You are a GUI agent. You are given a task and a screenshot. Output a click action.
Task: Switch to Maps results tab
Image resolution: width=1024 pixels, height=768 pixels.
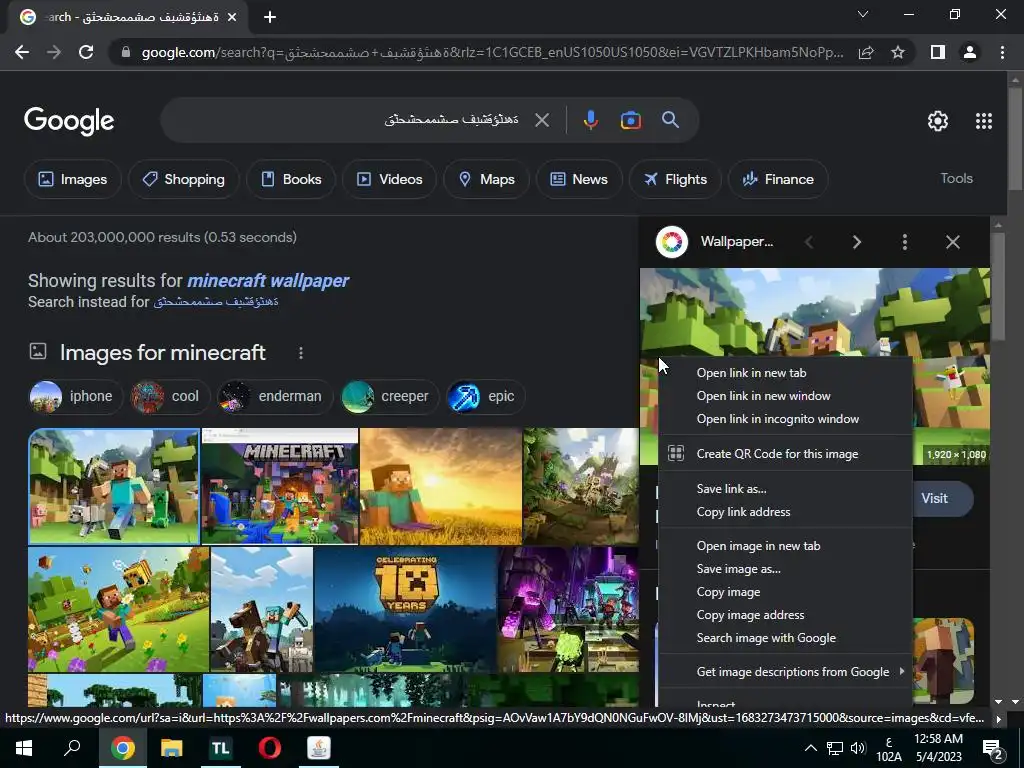pyautogui.click(x=487, y=180)
